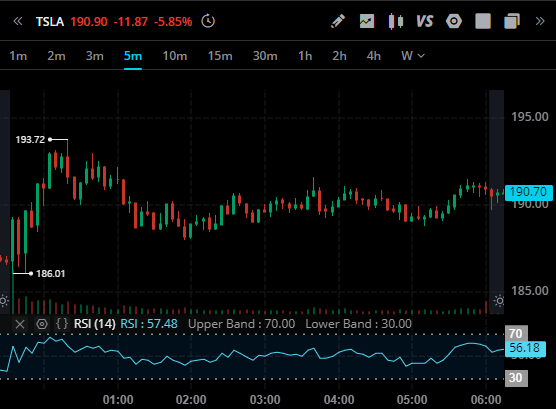Screen dimensions: 556x409
Task: Click the 04:00 time axis label
Action: 339,400
